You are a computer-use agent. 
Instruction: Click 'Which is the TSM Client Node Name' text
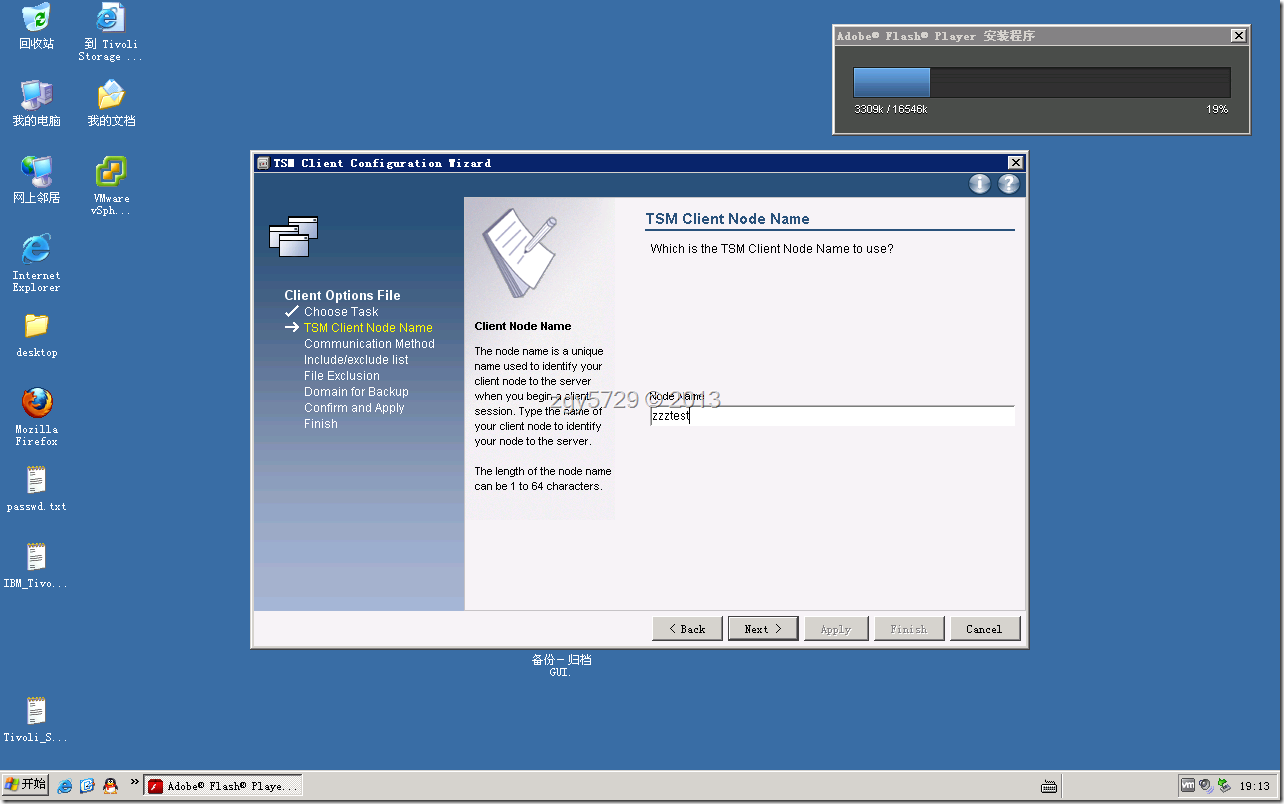(772, 248)
